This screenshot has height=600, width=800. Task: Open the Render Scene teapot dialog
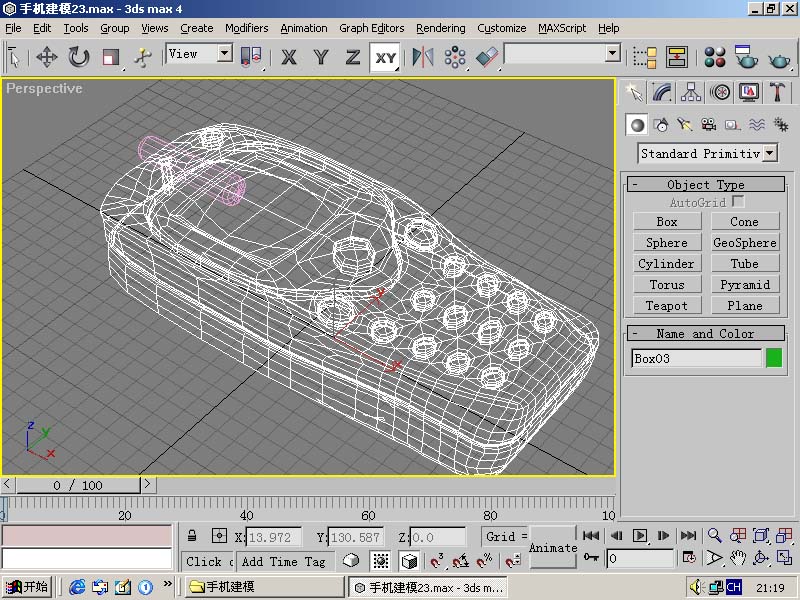pos(746,57)
